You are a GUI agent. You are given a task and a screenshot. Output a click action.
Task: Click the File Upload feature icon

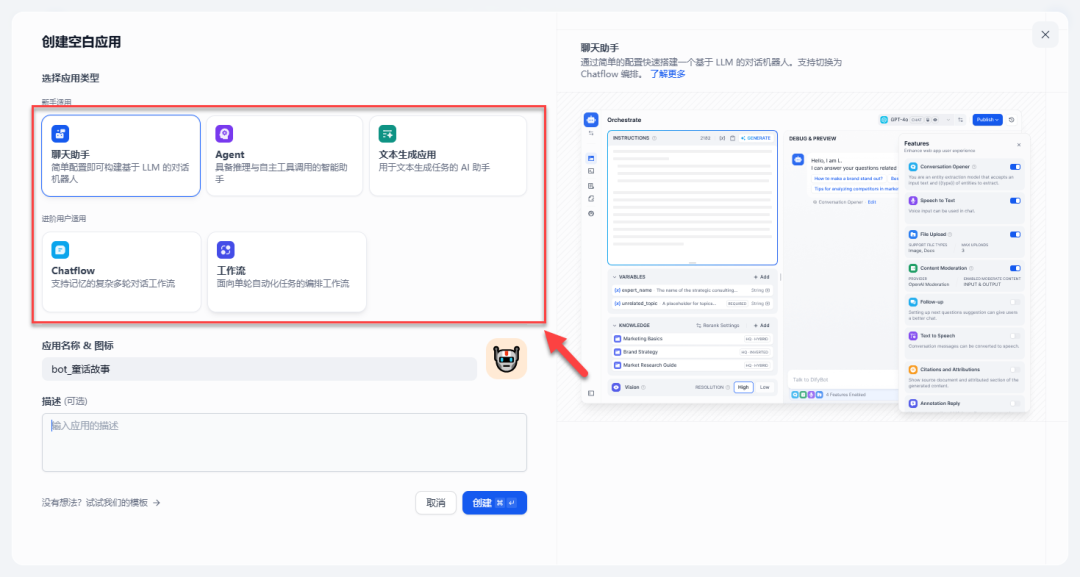pyautogui.click(x=913, y=234)
